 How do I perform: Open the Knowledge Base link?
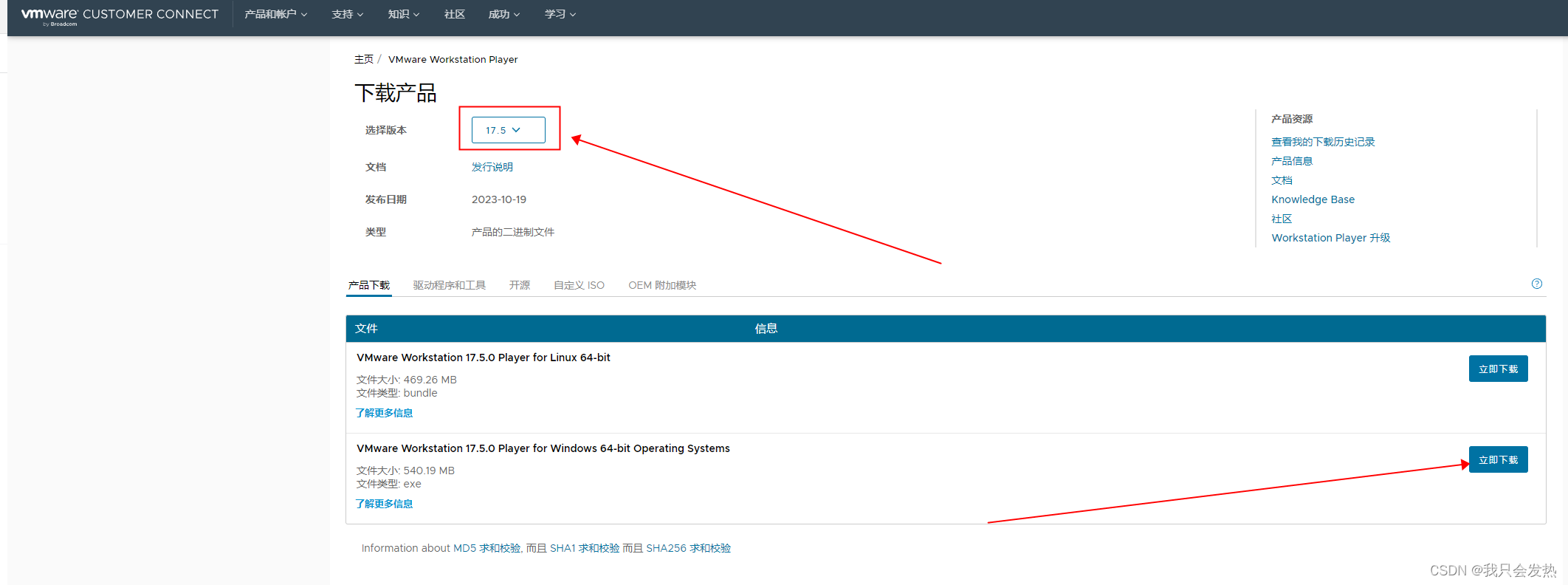1313,199
